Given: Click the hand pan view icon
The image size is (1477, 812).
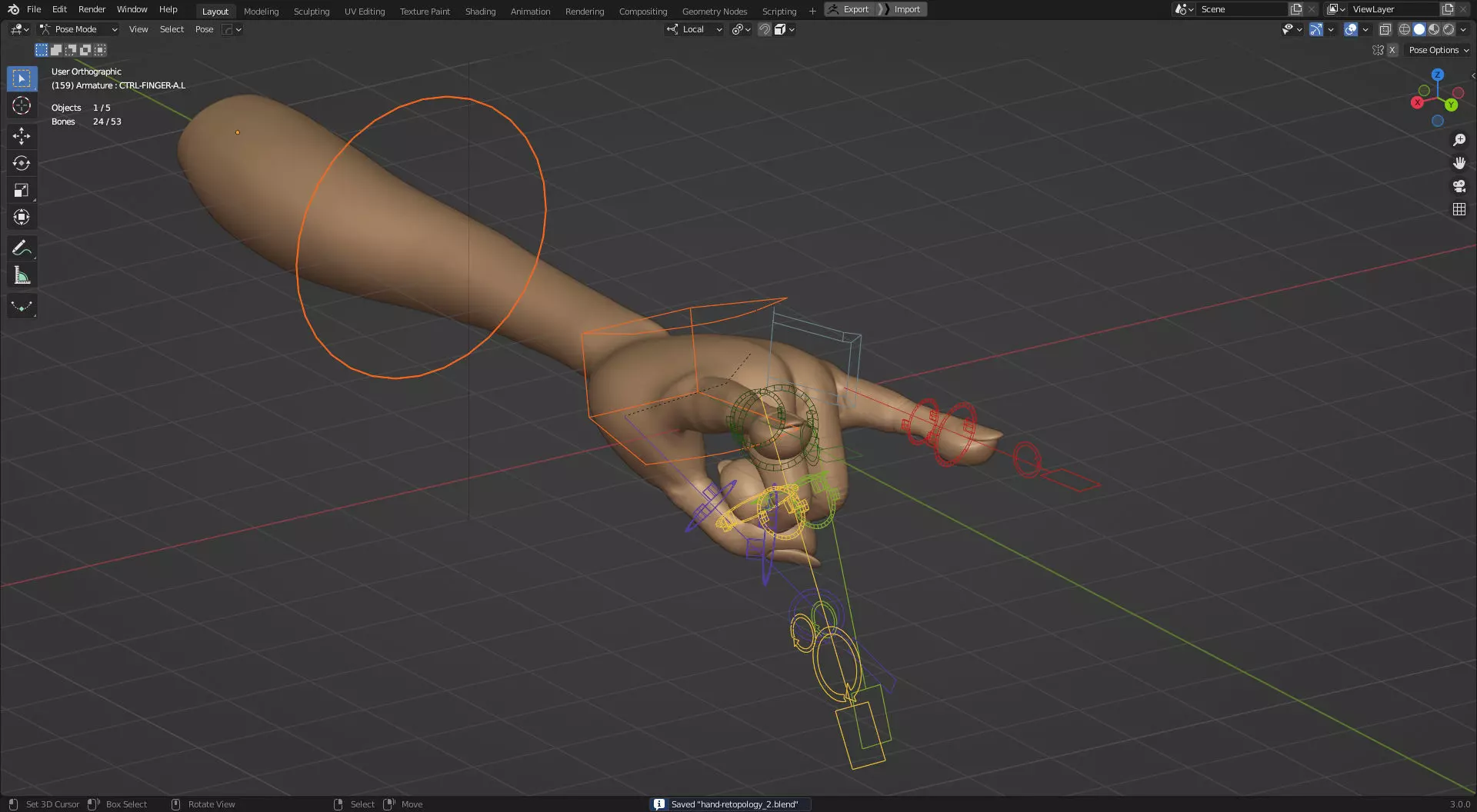Looking at the screenshot, I should 1459,163.
